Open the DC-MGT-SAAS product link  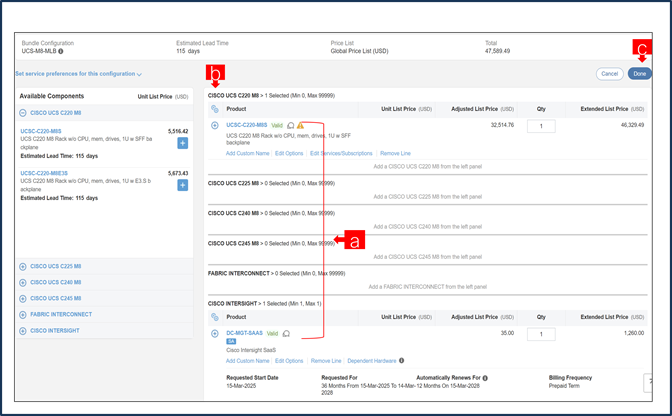[x=244, y=333]
